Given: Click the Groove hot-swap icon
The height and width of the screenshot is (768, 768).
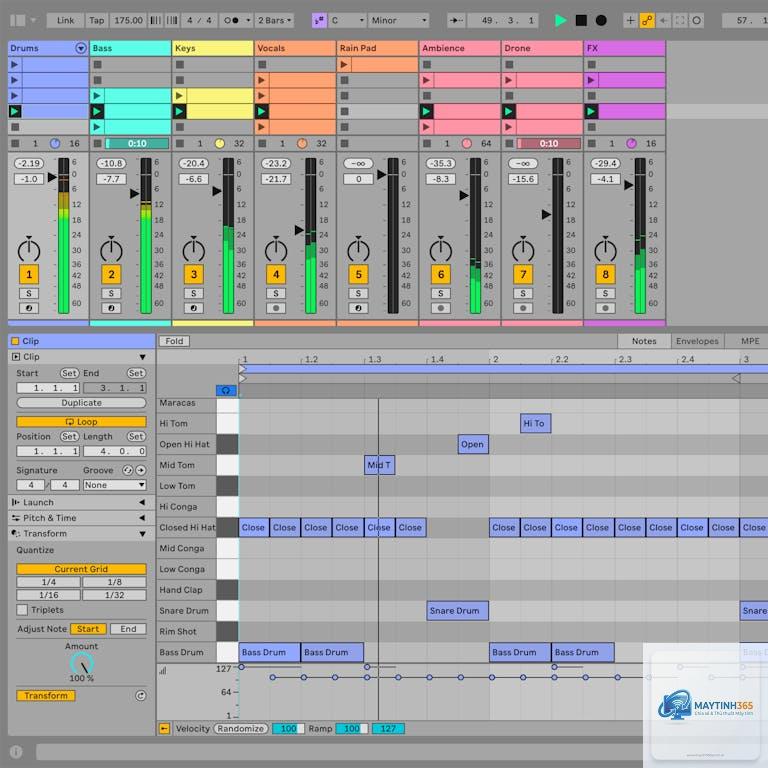Looking at the screenshot, I should tap(127, 470).
